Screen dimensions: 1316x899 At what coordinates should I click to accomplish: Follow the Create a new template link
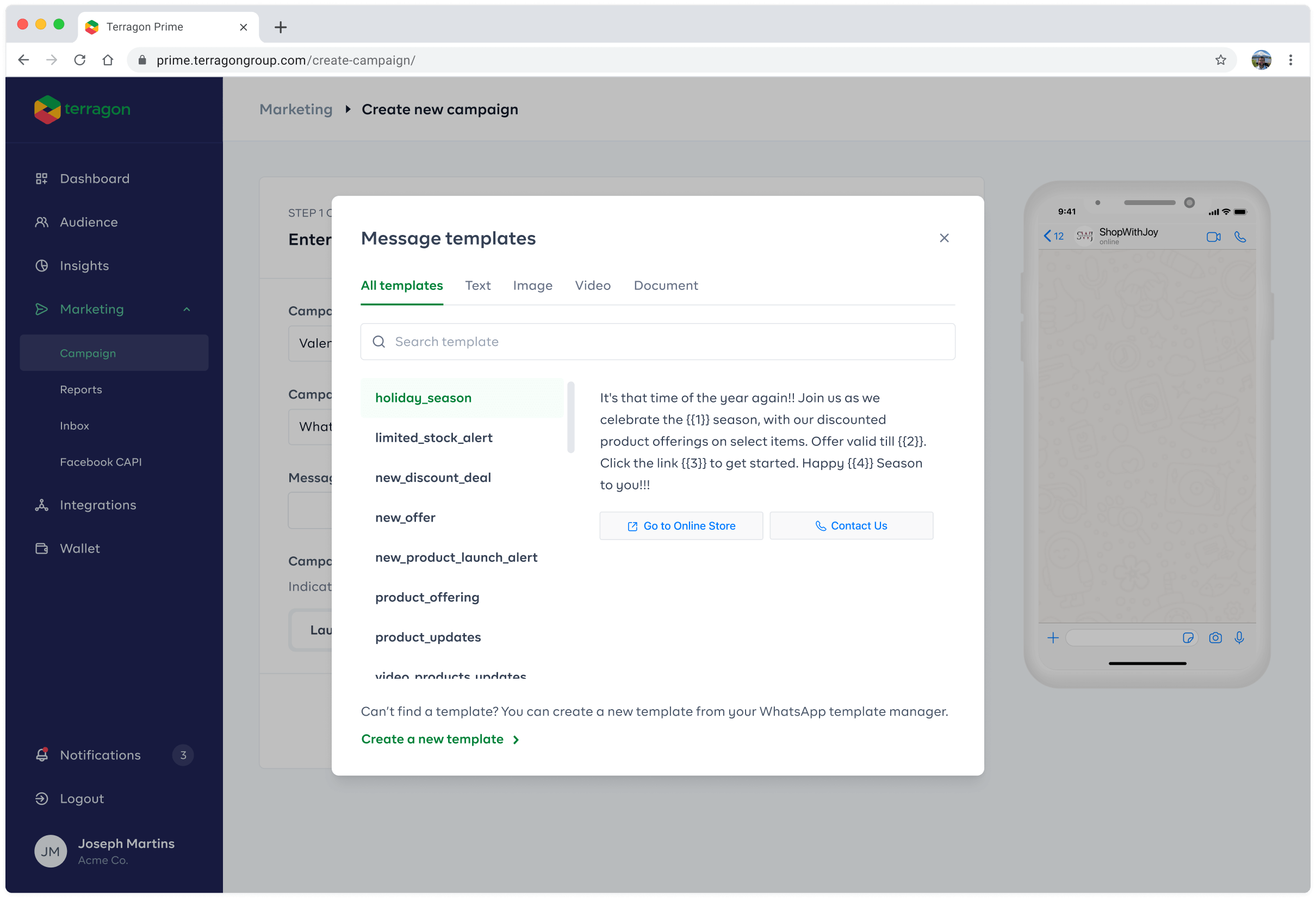433,739
